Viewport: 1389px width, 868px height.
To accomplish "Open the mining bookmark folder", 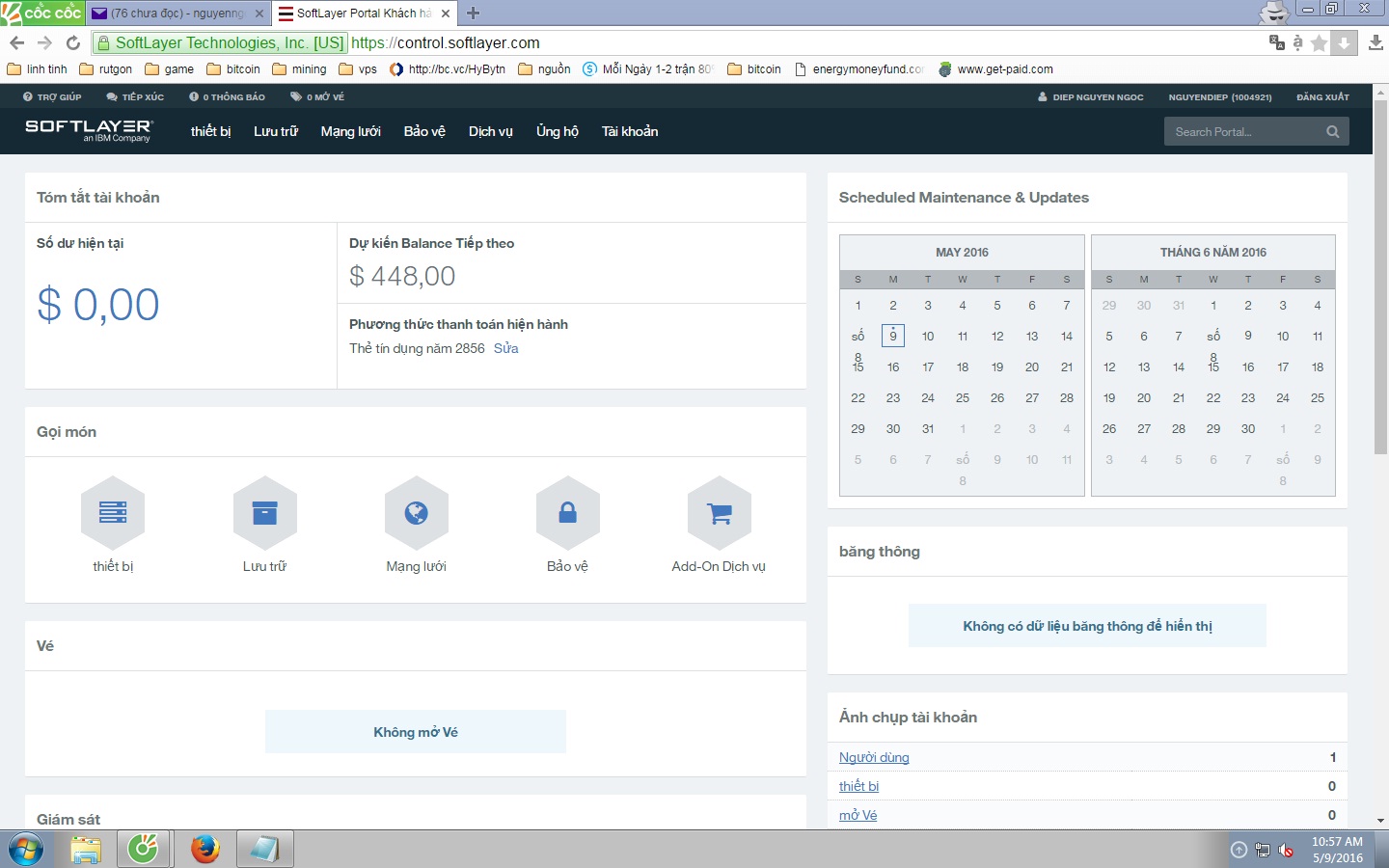I will 300,69.
